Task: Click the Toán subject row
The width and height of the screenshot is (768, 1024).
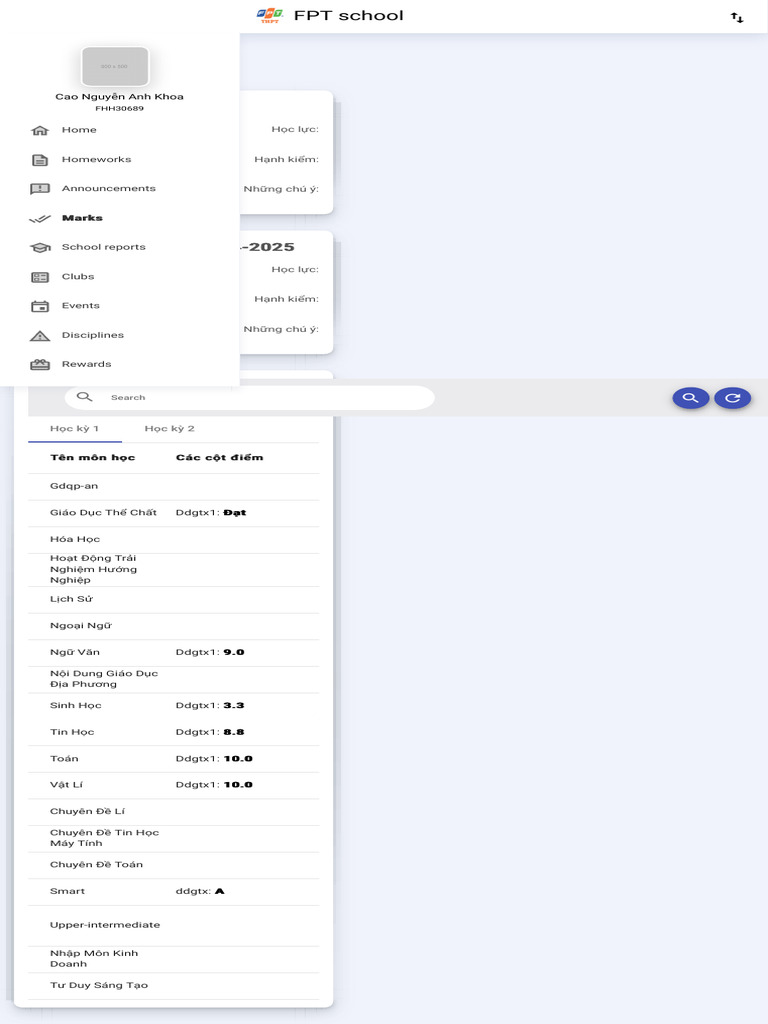Action: [x=174, y=759]
